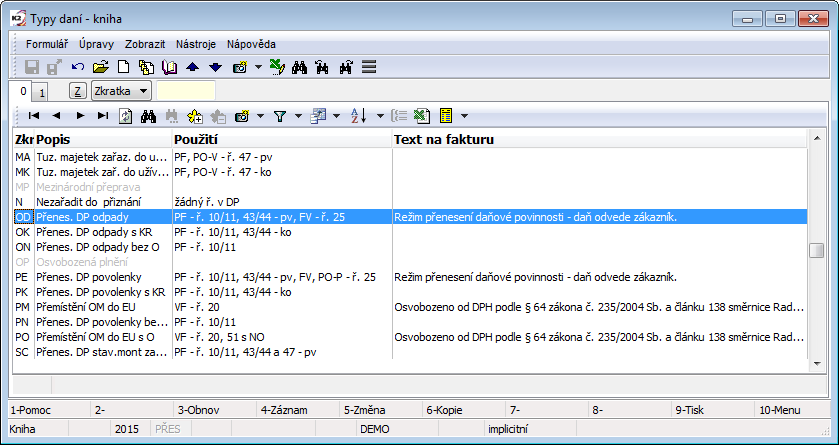839x445 pixels.
Task: Select row Mezinárodní přeprava
Action: [x=410, y=187]
